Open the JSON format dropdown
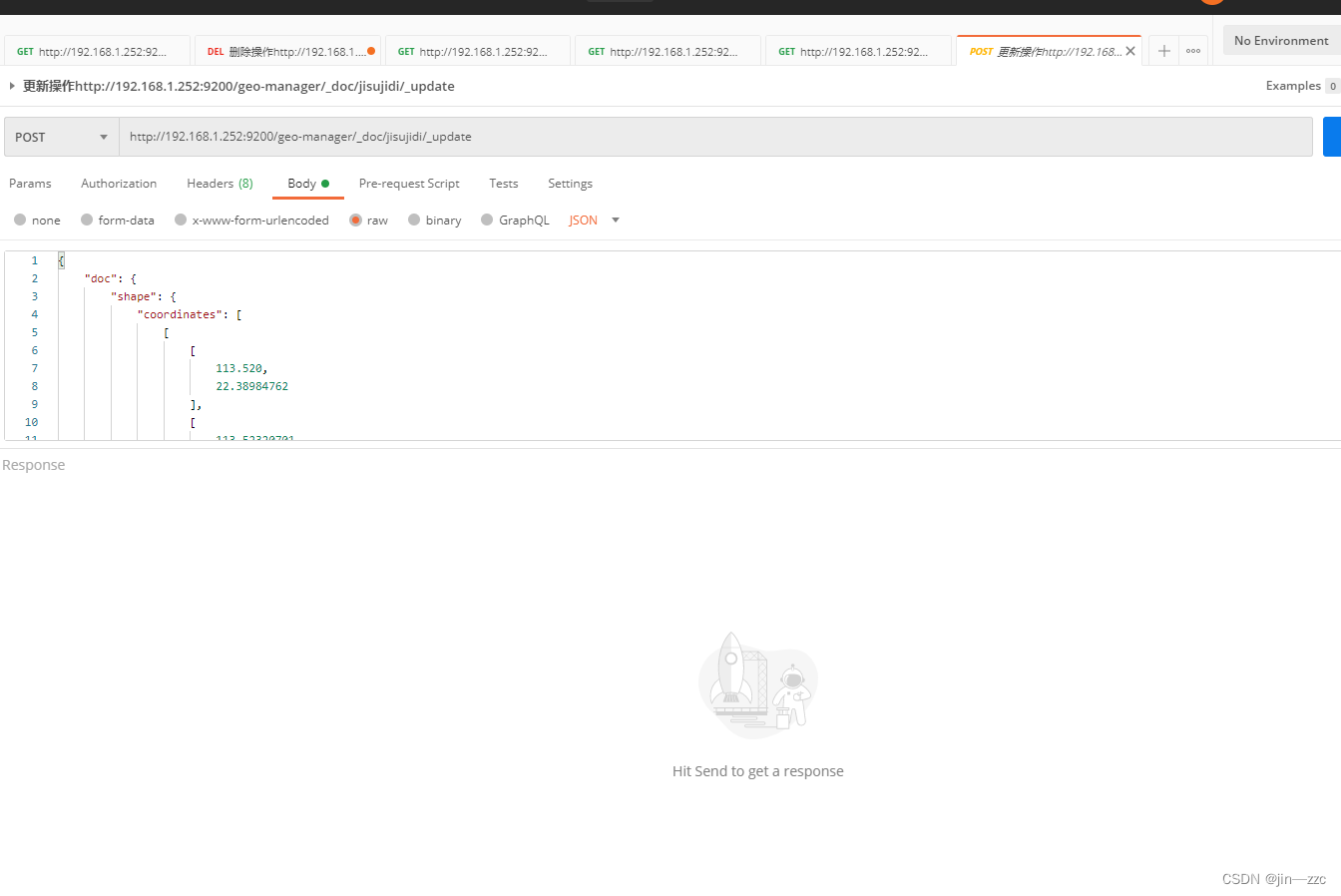Screen dimensions: 1341x896 [594, 221]
